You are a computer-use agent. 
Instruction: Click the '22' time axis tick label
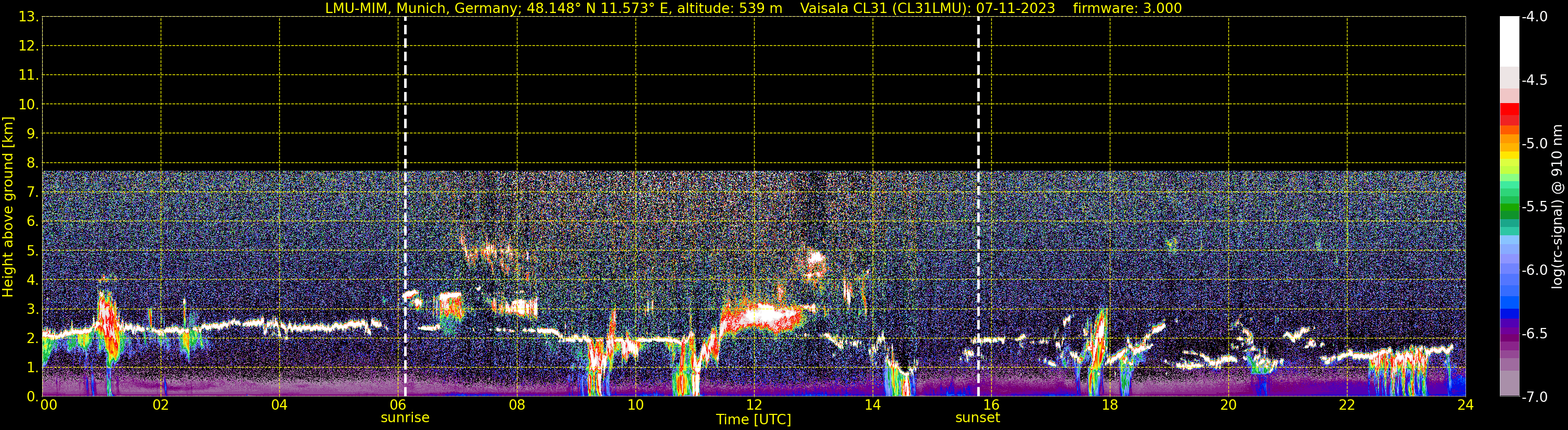(x=1347, y=404)
